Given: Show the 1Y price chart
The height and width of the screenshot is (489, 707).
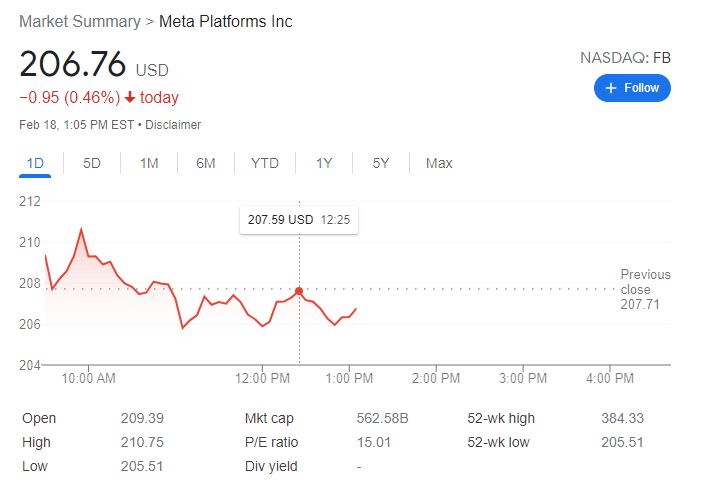Looking at the screenshot, I should [x=324, y=163].
